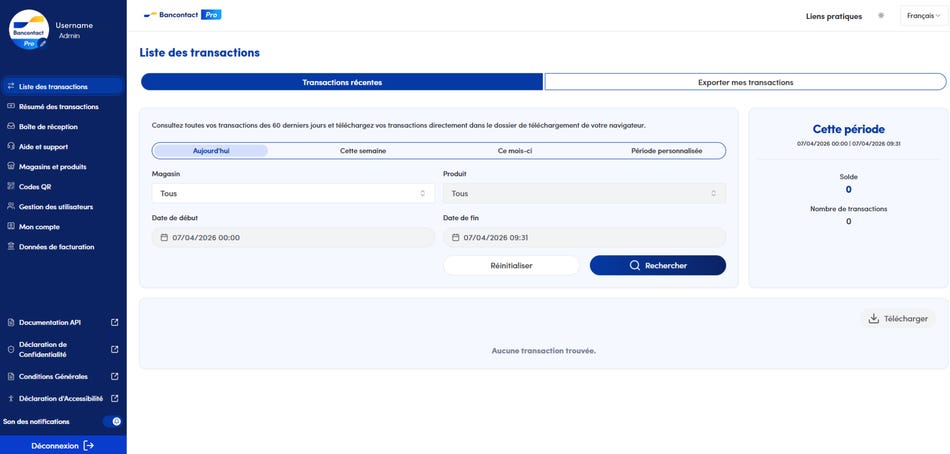This screenshot has height=454, width=950.
Task: Open the Magasin dropdown
Action: 293,194
